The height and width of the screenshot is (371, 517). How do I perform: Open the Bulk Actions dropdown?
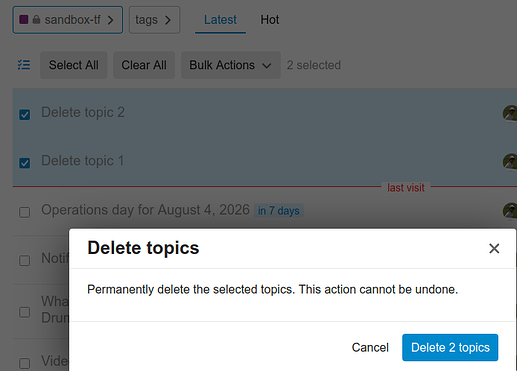231,65
